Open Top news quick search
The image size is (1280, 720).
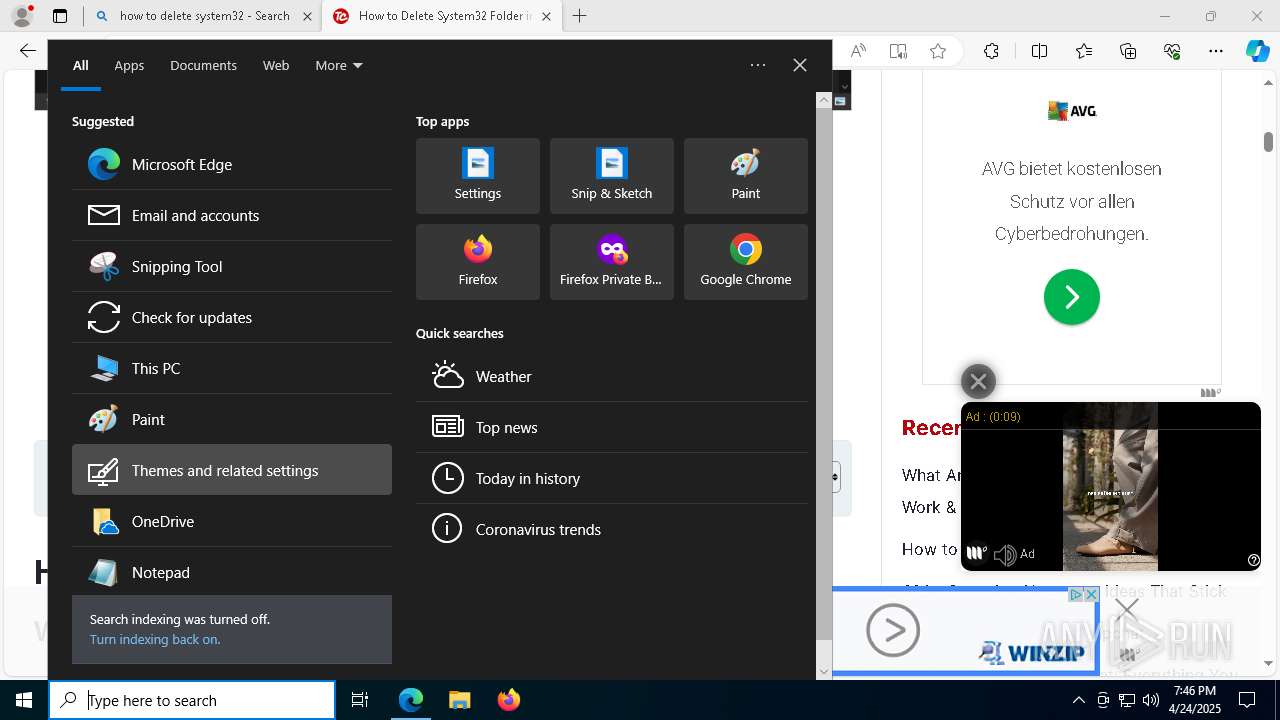click(x=612, y=427)
